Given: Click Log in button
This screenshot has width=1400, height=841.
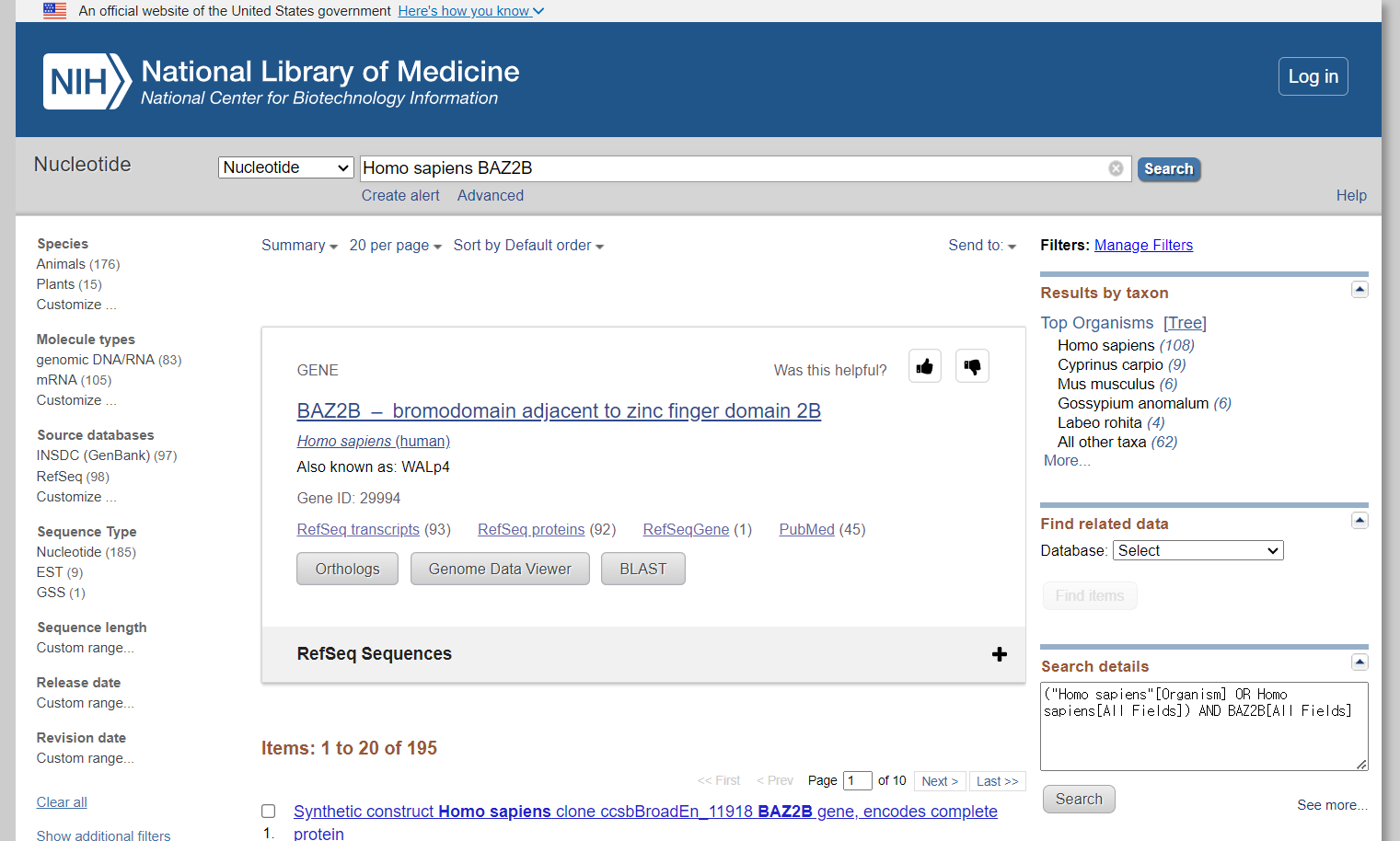Looking at the screenshot, I should pyautogui.click(x=1313, y=76).
